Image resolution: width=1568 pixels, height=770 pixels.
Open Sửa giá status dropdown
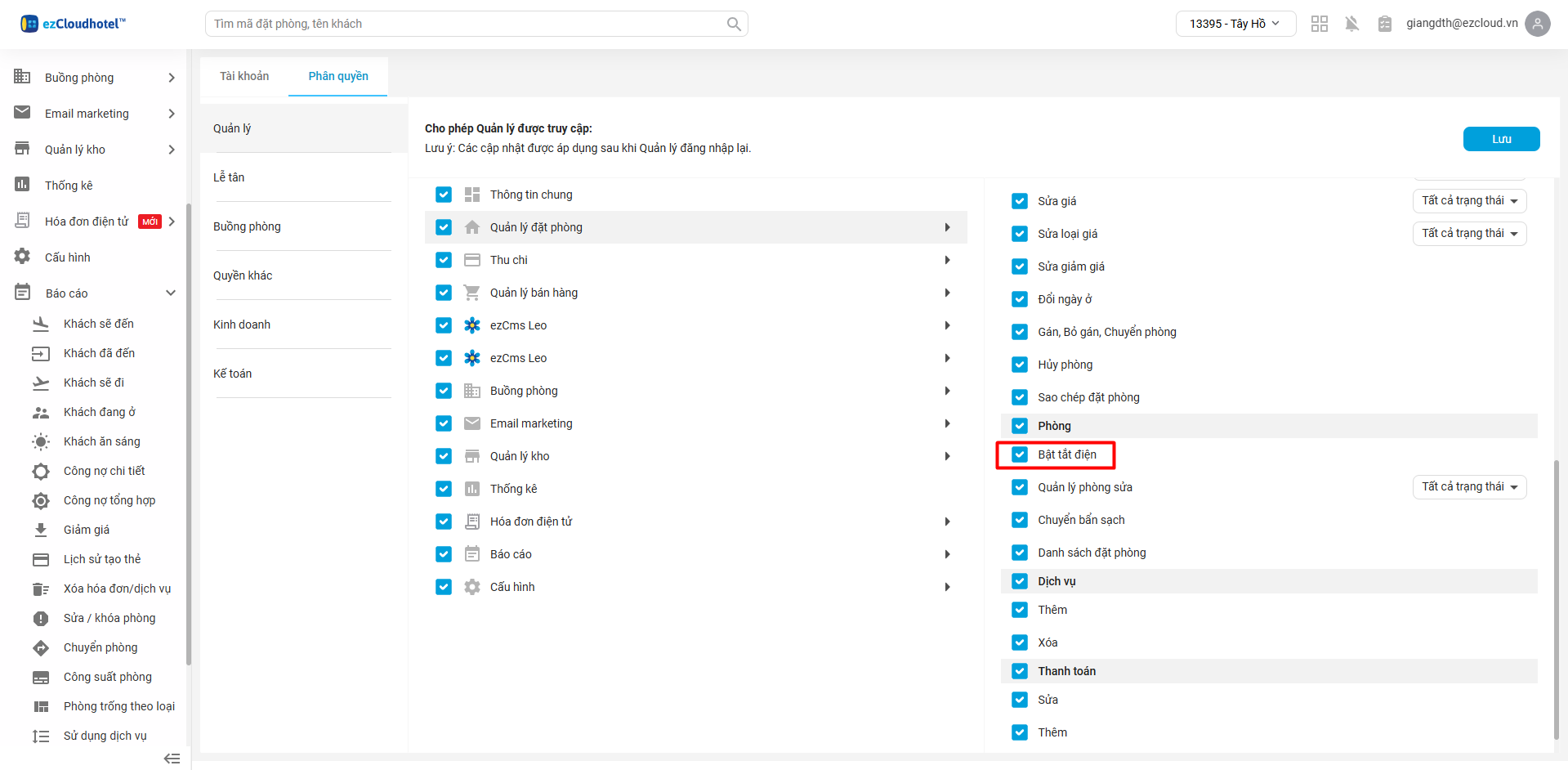[x=1468, y=201]
